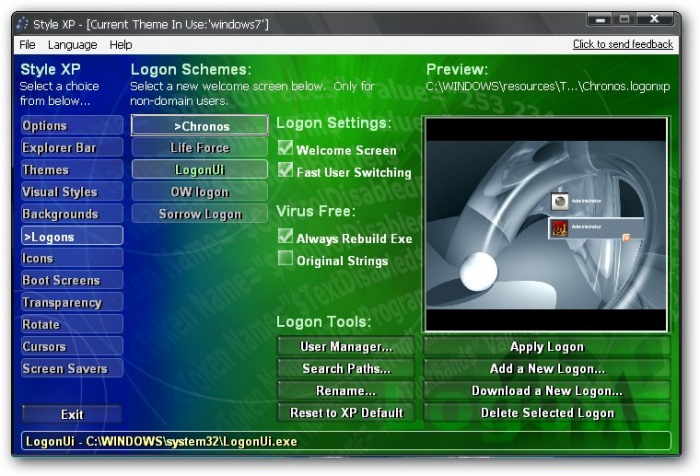
Task: Pick the LogonUi logon scheme
Action: click(x=200, y=170)
